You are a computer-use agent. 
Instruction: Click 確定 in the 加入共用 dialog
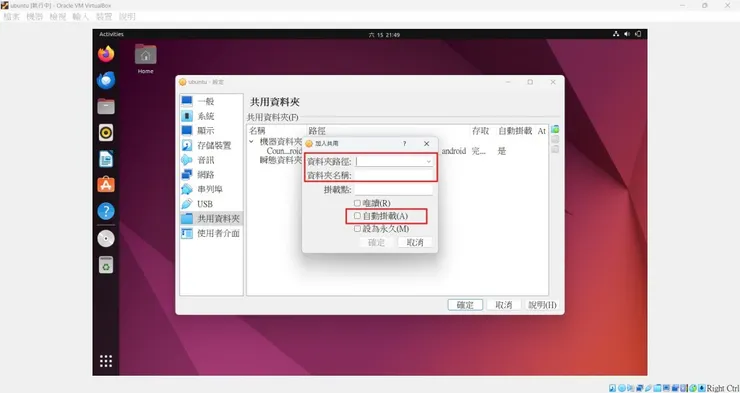click(376, 242)
